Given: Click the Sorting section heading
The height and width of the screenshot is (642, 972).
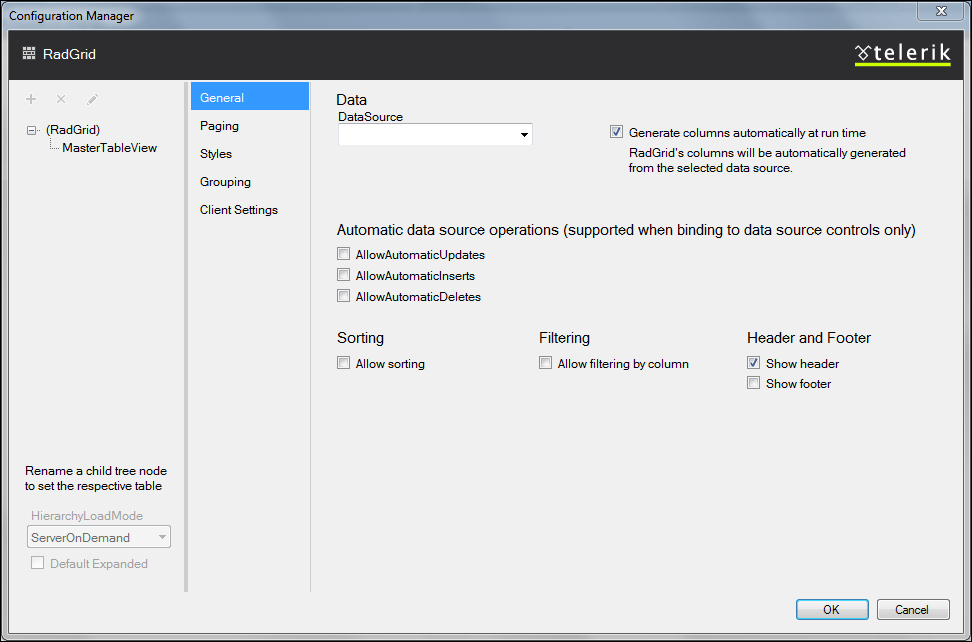Looking at the screenshot, I should point(360,338).
